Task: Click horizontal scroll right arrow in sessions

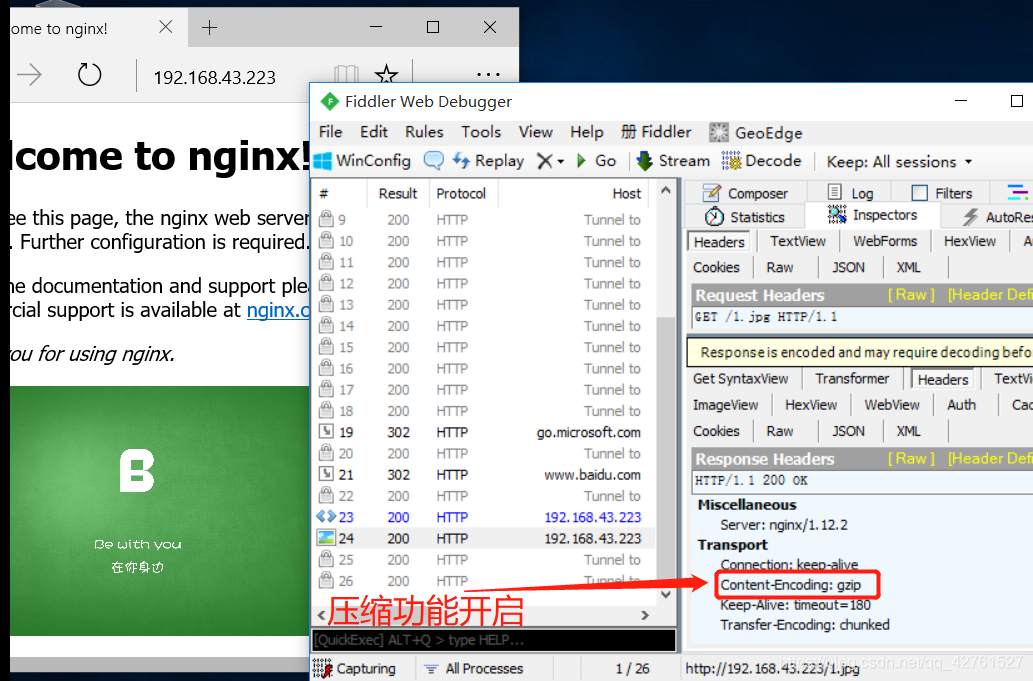Action: tap(645, 615)
